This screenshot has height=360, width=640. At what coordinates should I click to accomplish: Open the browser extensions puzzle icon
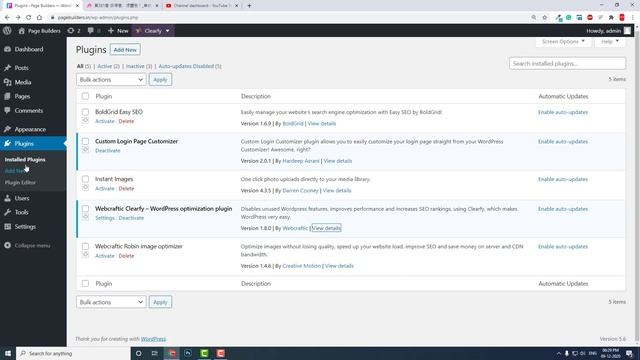coord(611,18)
